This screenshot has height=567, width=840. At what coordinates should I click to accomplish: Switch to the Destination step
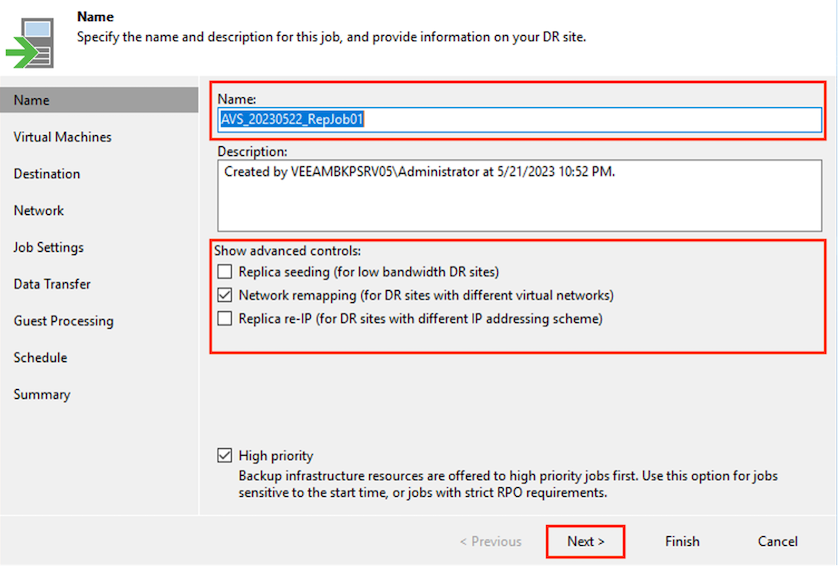coord(47,174)
